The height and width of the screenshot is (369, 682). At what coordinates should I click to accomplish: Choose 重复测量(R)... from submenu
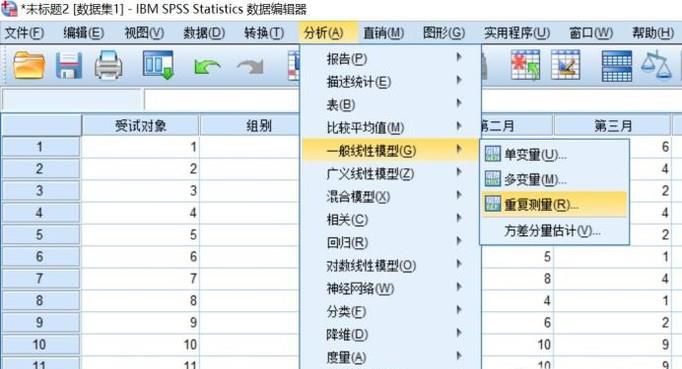point(555,204)
